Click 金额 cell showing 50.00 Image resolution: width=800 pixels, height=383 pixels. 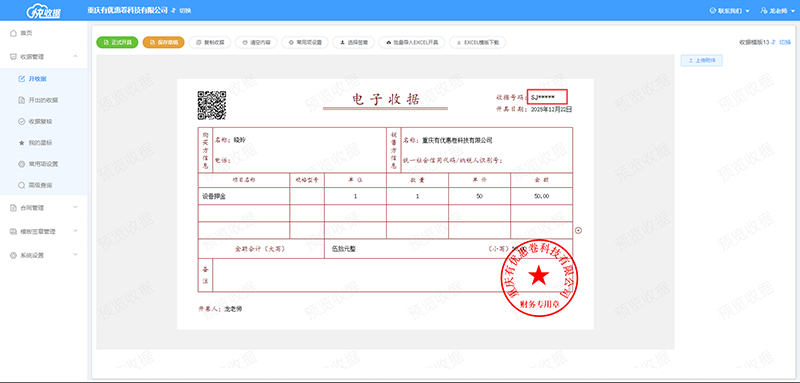542,196
